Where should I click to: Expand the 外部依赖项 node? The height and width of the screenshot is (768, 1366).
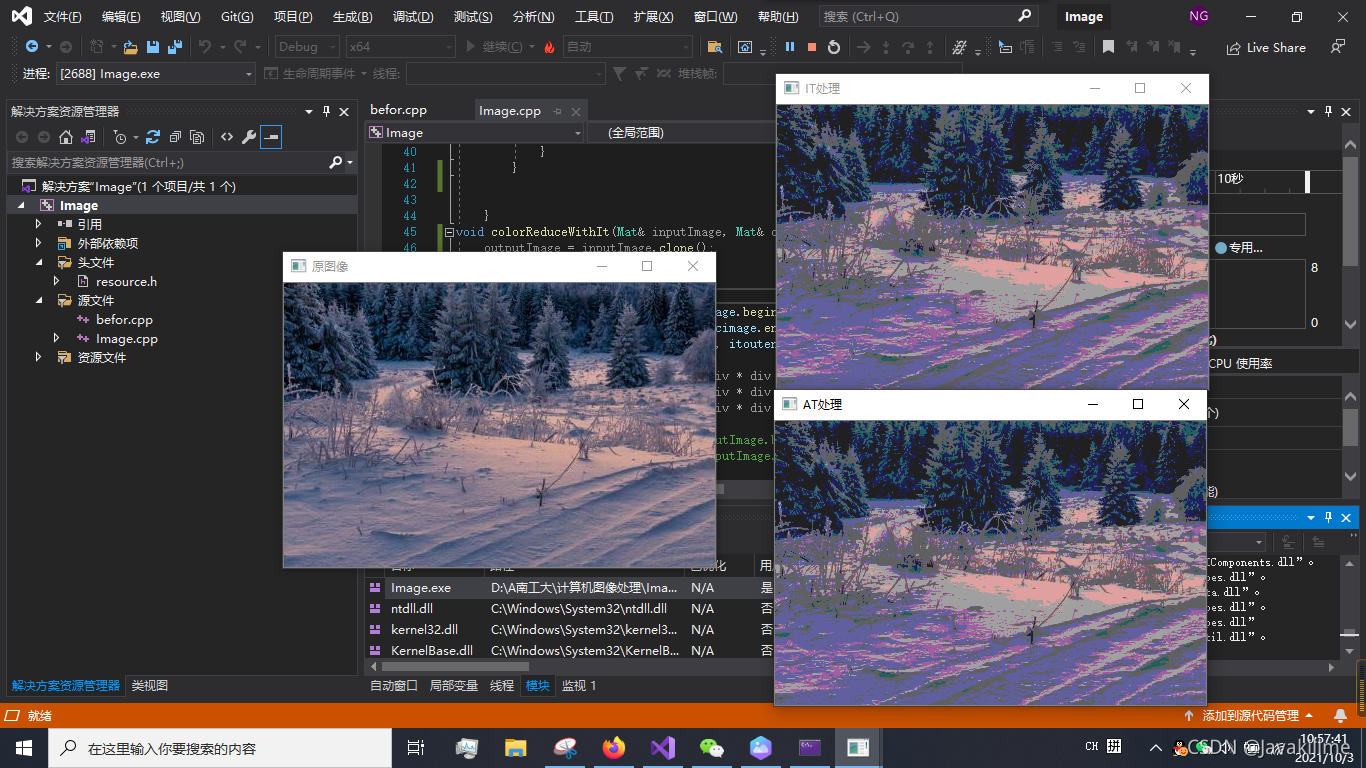(39, 243)
